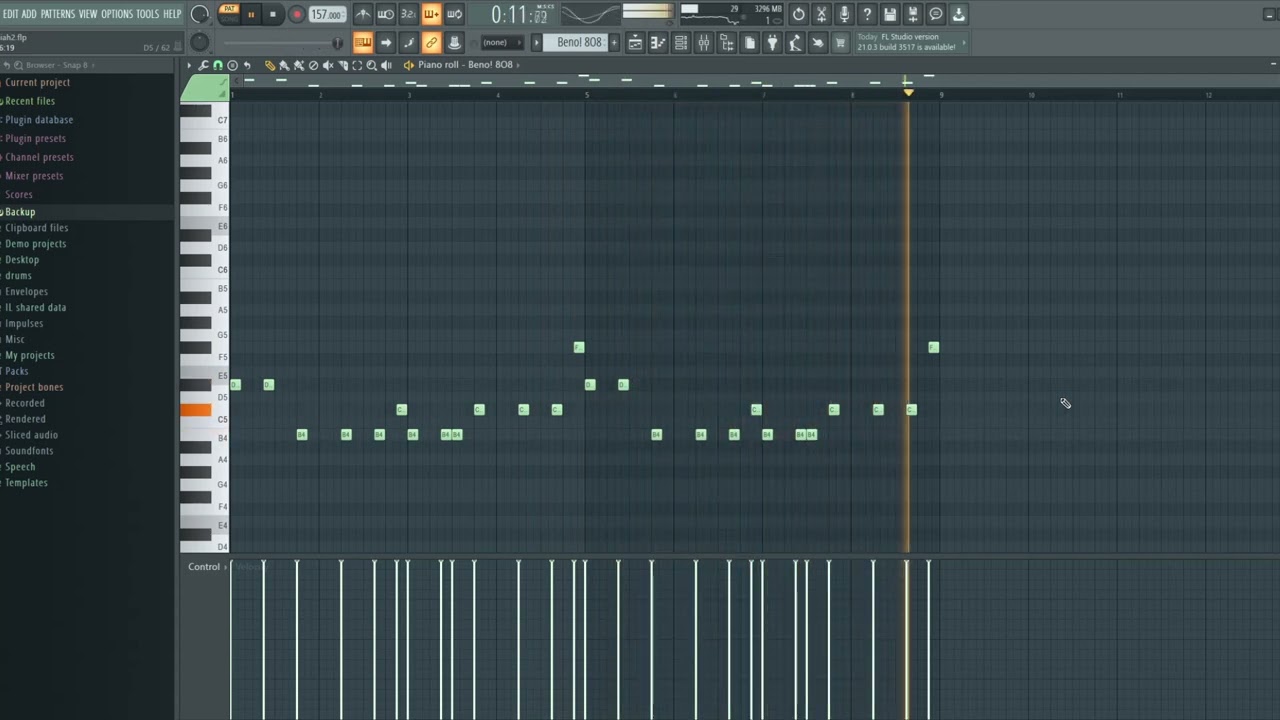
Task: Toggle piano roll magnet snap button
Action: coord(218,65)
